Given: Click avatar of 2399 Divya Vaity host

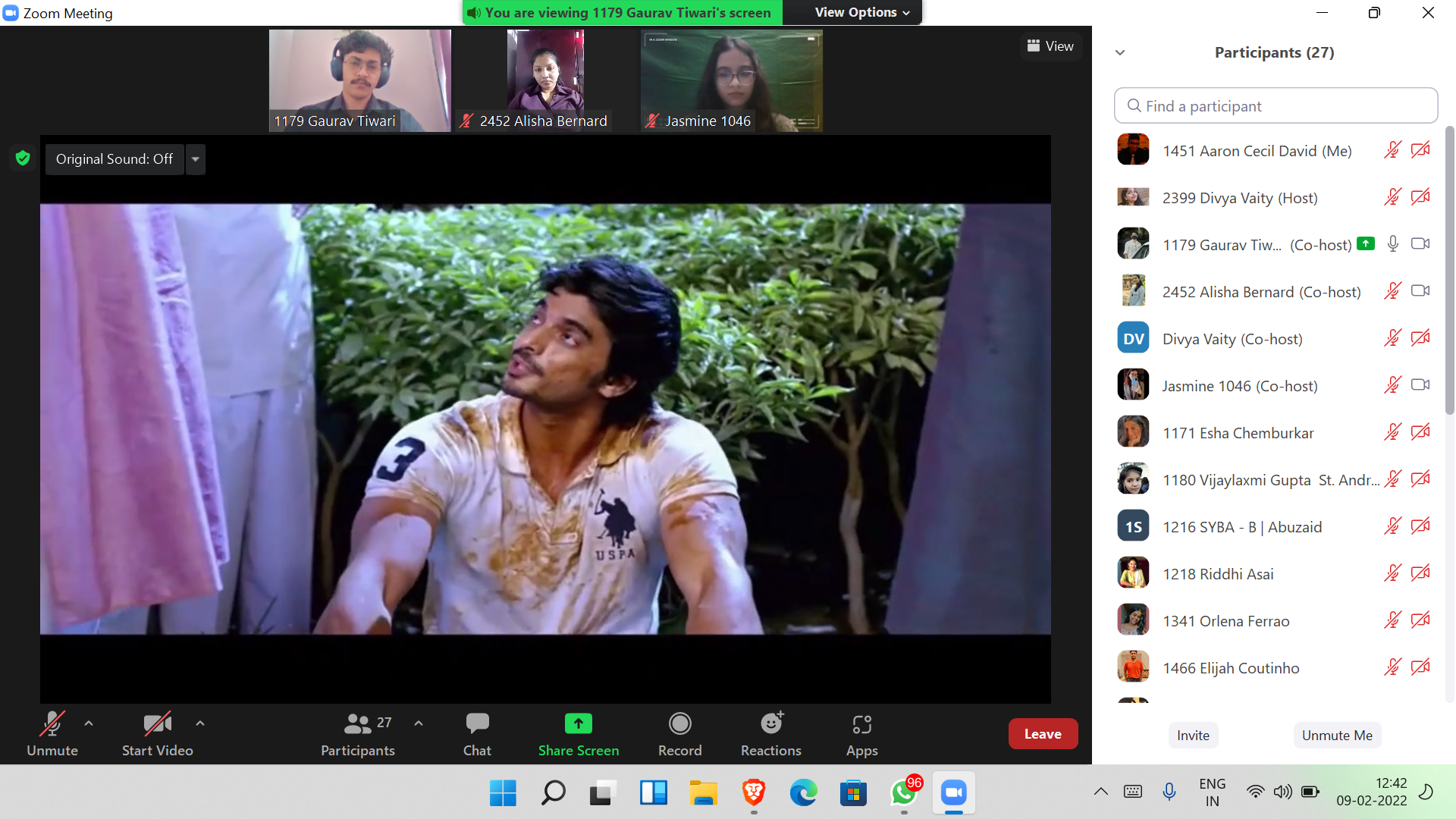Looking at the screenshot, I should (1133, 197).
